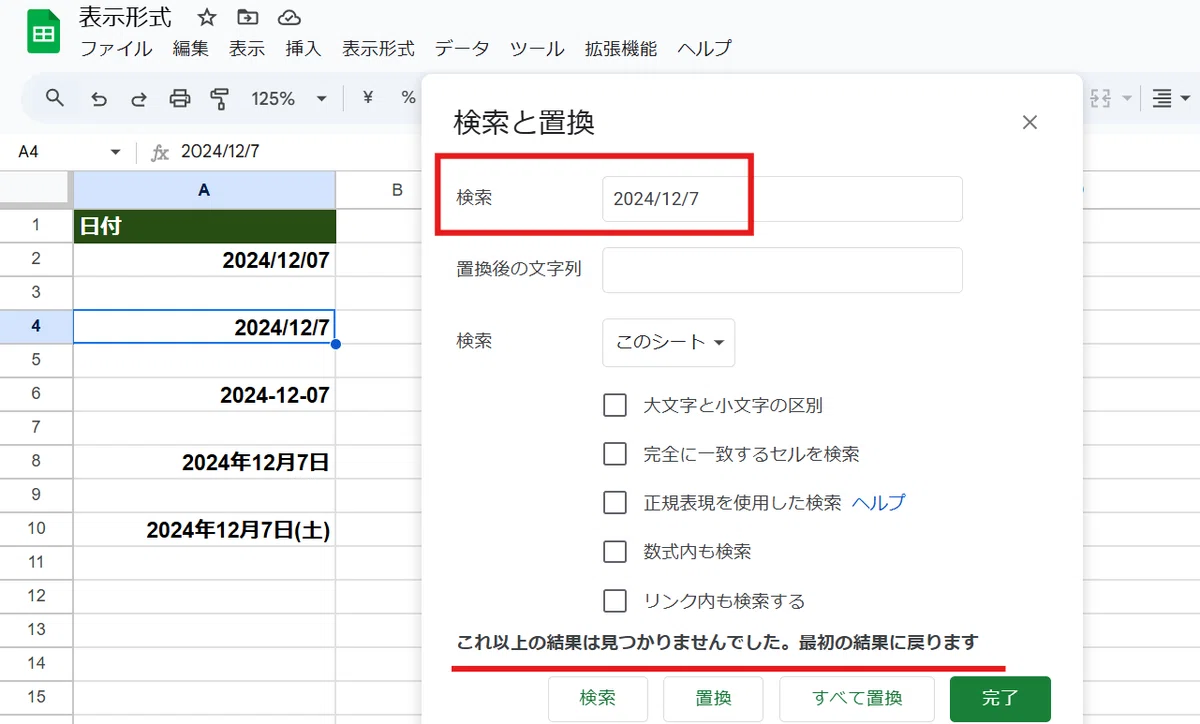Click the 置換 button
Image resolution: width=1200 pixels, height=724 pixels.
pos(713,698)
